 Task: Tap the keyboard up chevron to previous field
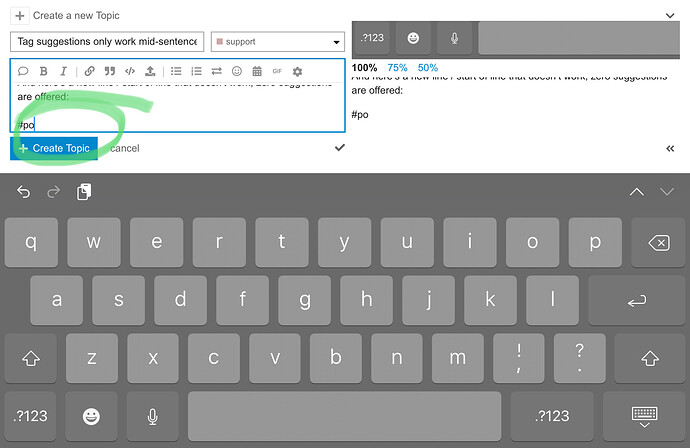[636, 192]
